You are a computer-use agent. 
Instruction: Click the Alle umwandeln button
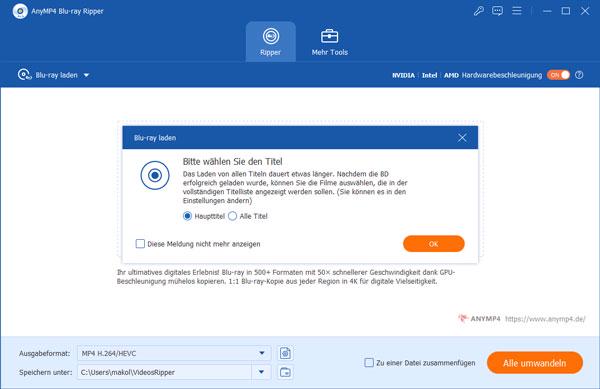pos(535,363)
